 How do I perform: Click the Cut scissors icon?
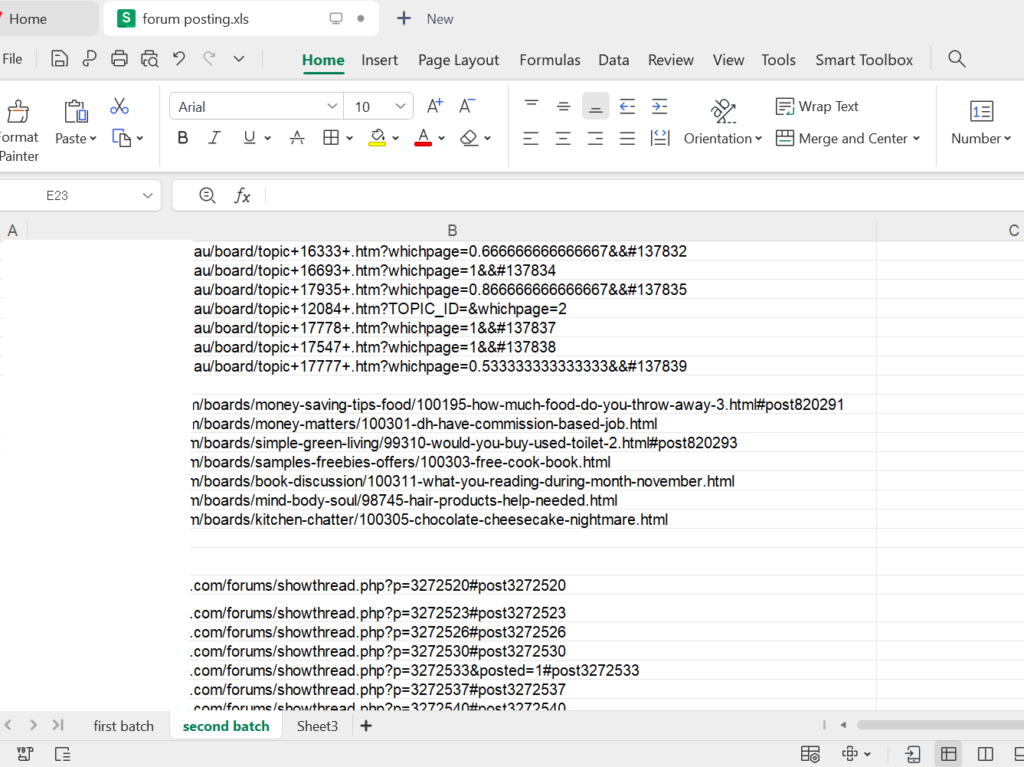click(120, 106)
